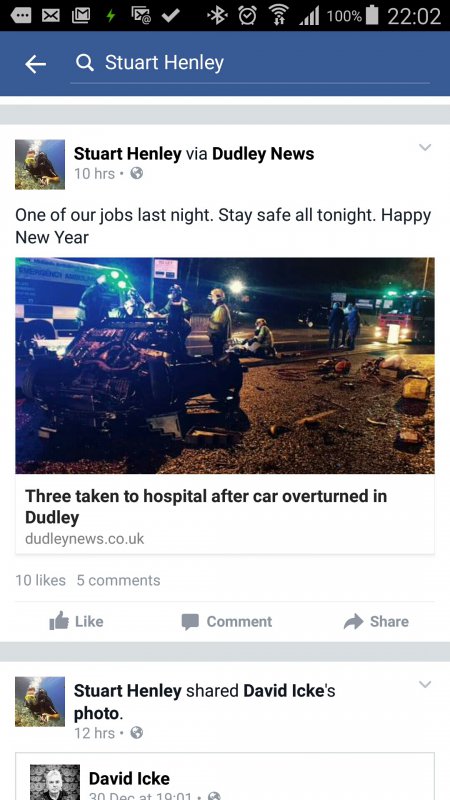Screen dimensions: 450x800
Task: Open the overturned car article image
Action: click(225, 365)
